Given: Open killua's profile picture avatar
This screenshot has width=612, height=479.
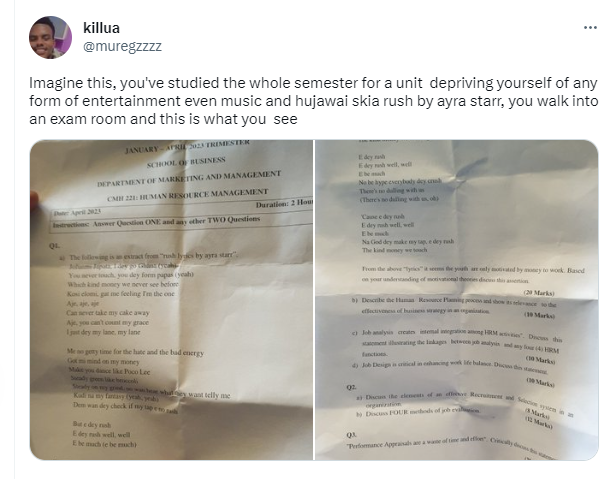Looking at the screenshot, I should [x=50, y=37].
